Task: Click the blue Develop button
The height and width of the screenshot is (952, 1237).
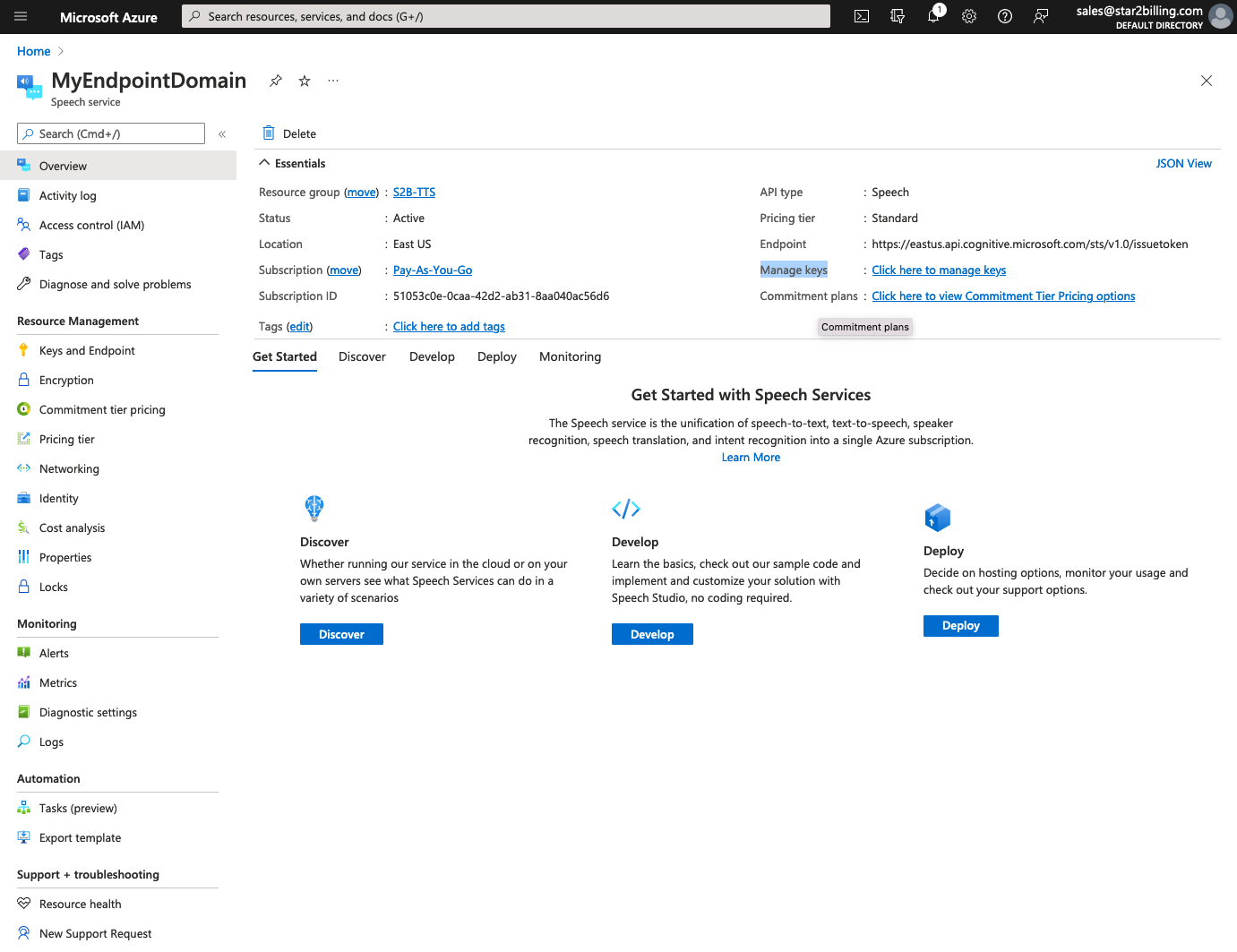Action: (x=652, y=634)
